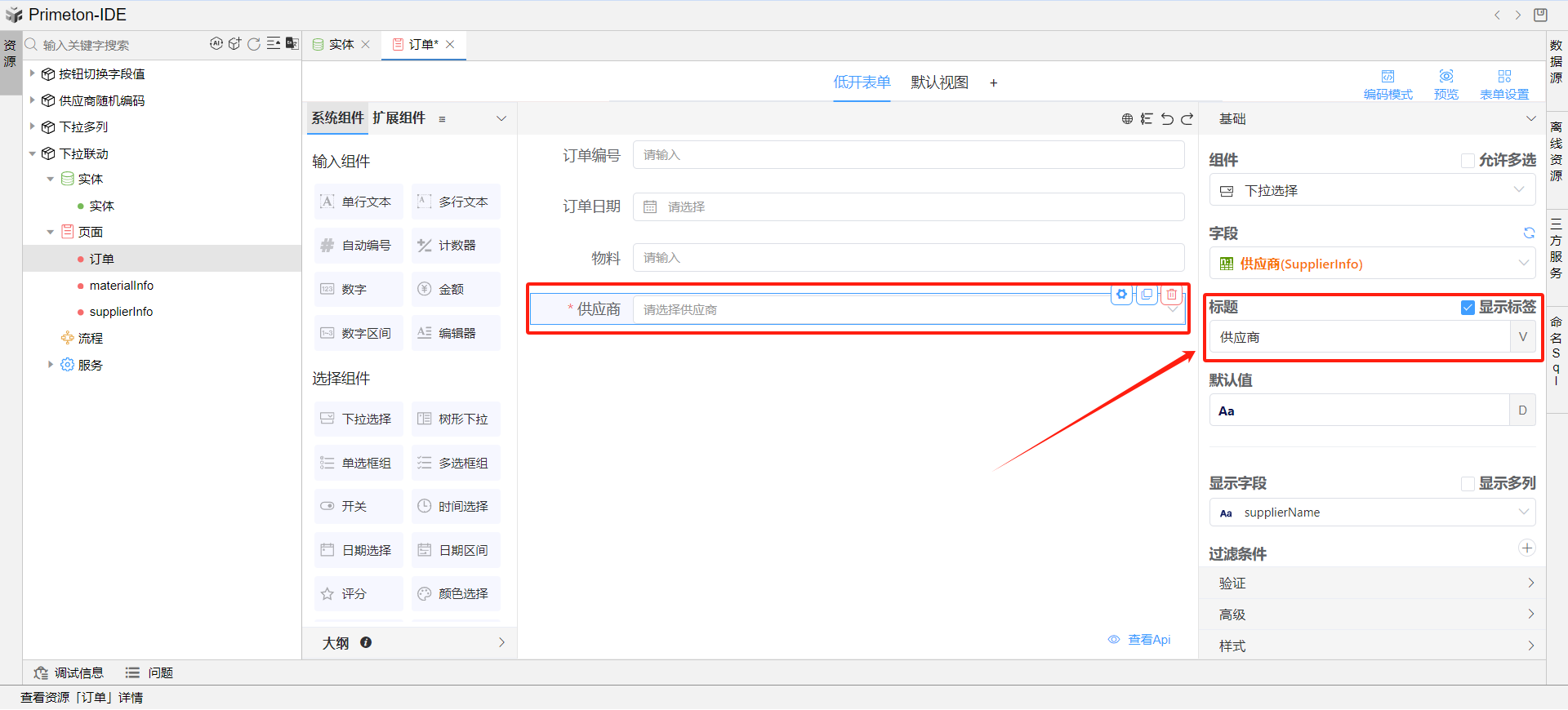Expand the 供应商随机编码 tree node
1568x710 pixels.
click(x=33, y=100)
